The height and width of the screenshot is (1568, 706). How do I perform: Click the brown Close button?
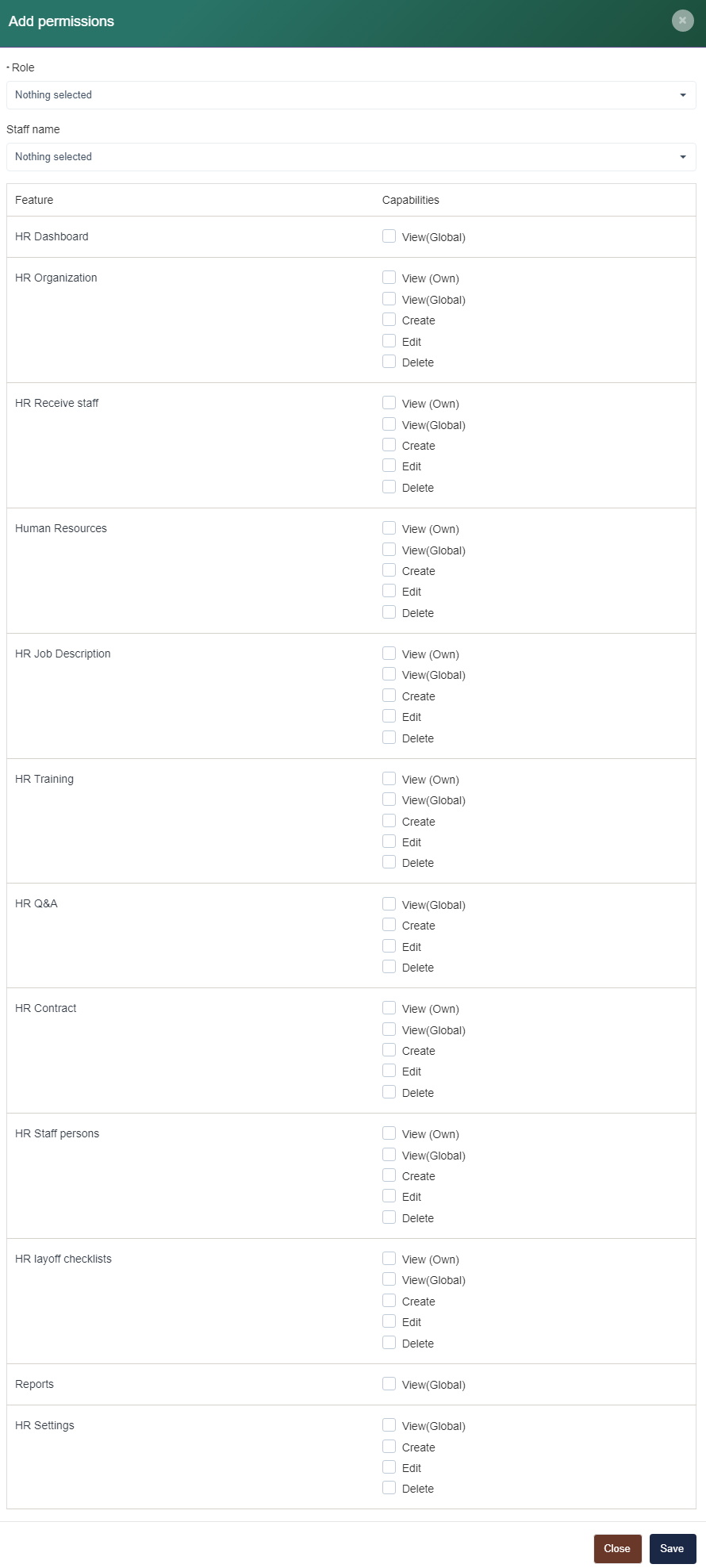tap(617, 1548)
